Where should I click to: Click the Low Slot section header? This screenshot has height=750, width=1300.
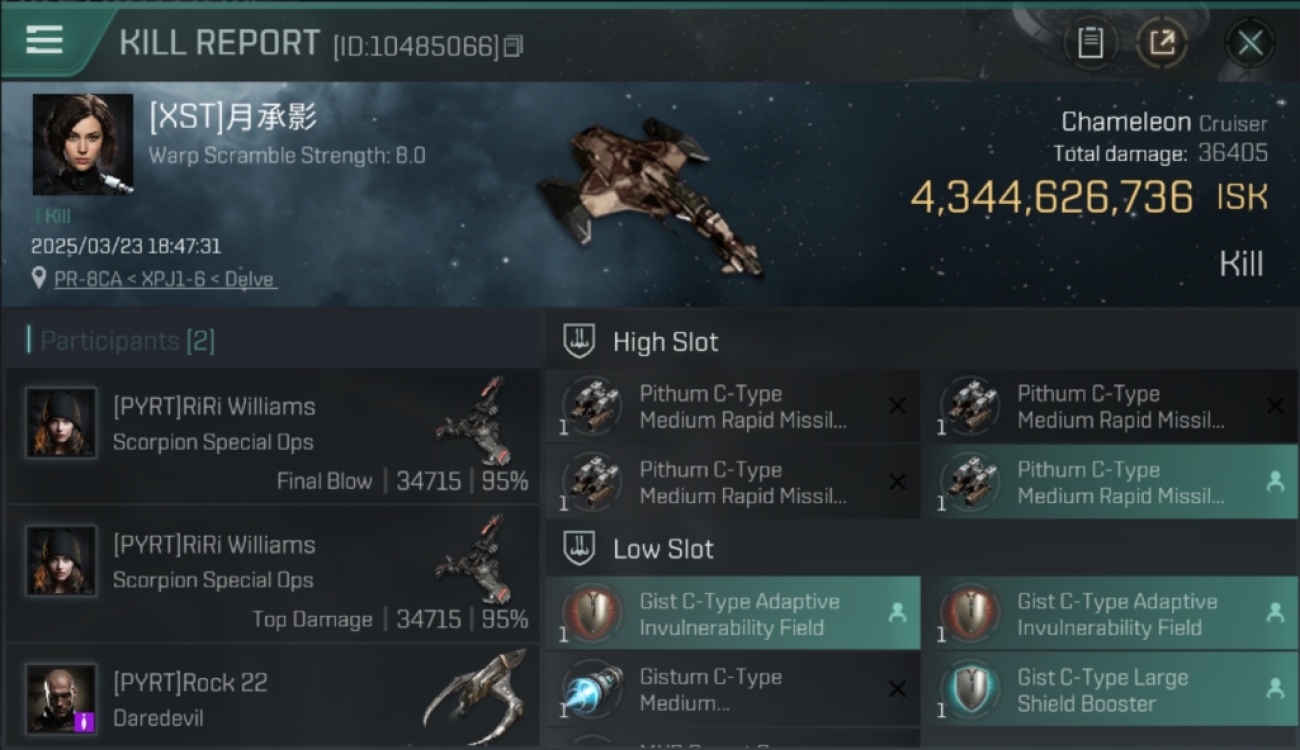[x=663, y=549]
